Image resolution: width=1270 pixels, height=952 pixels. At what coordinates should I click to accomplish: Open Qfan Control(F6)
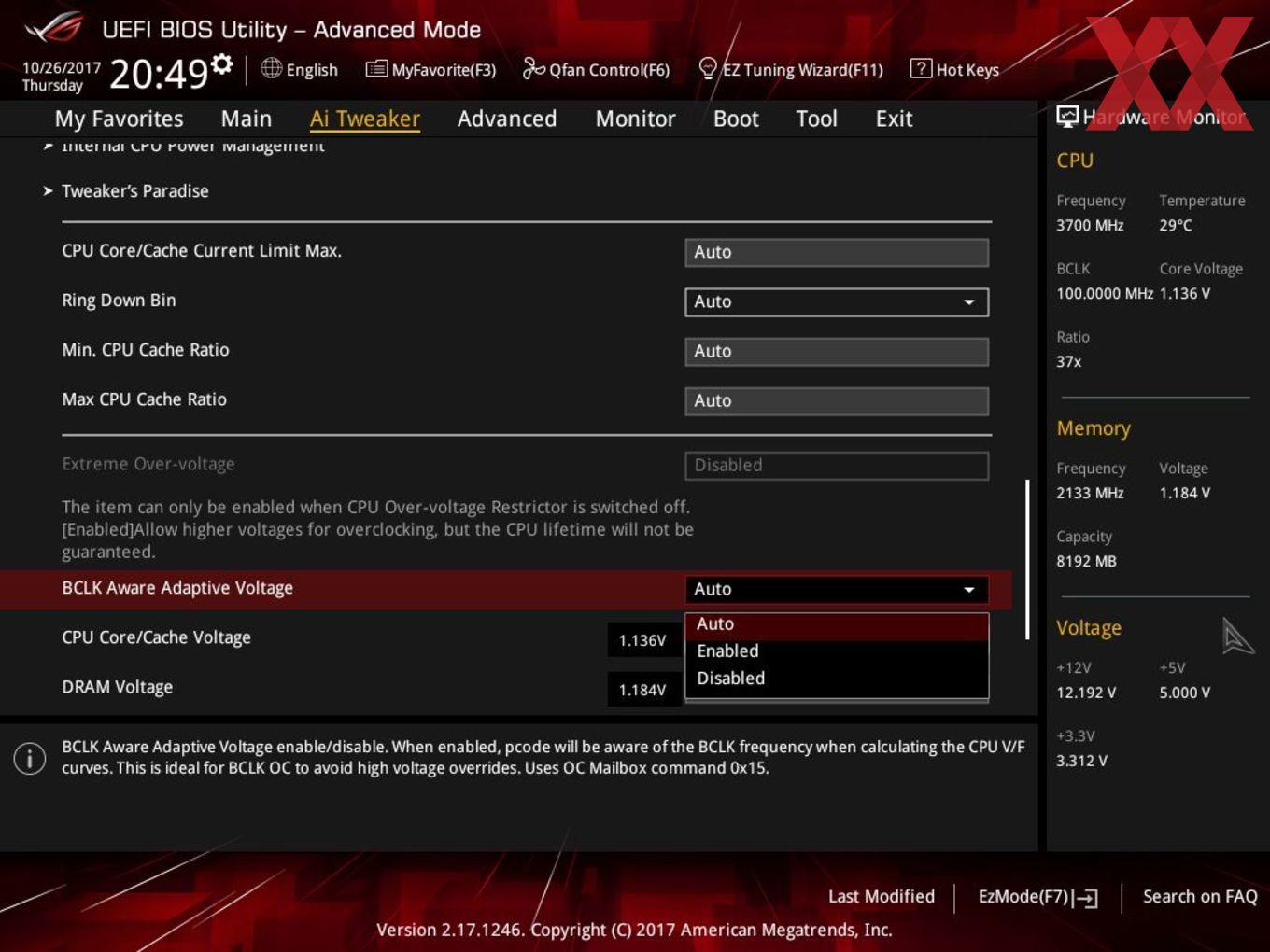click(596, 69)
